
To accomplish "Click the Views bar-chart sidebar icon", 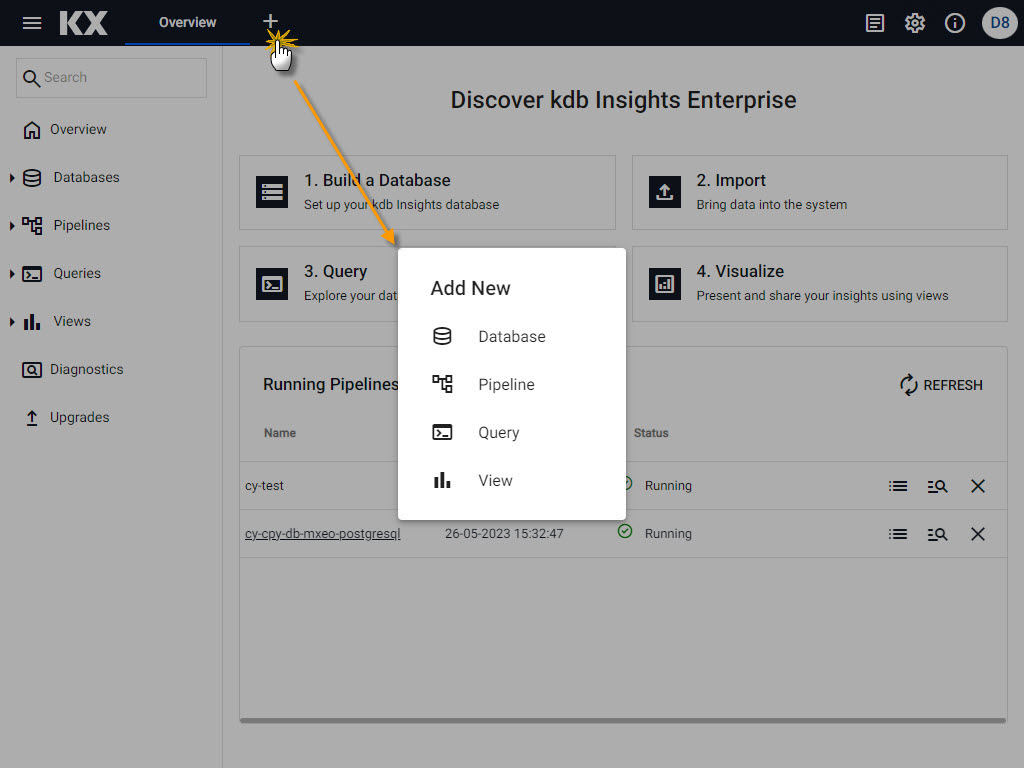I will click(32, 322).
